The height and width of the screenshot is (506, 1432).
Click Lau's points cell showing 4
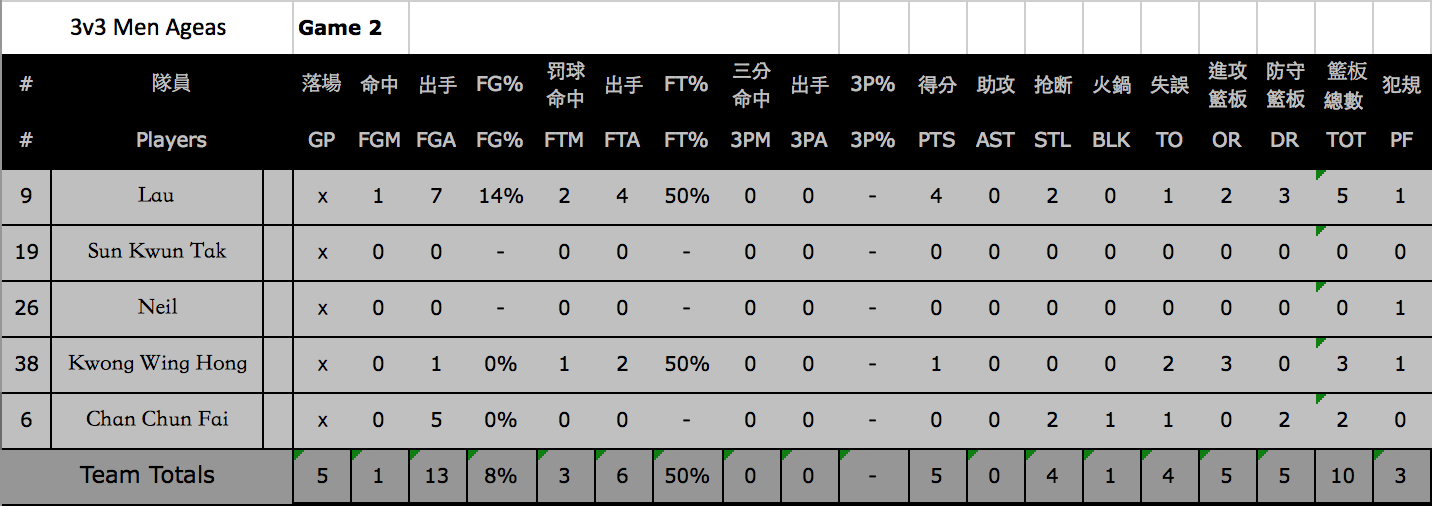(936, 197)
